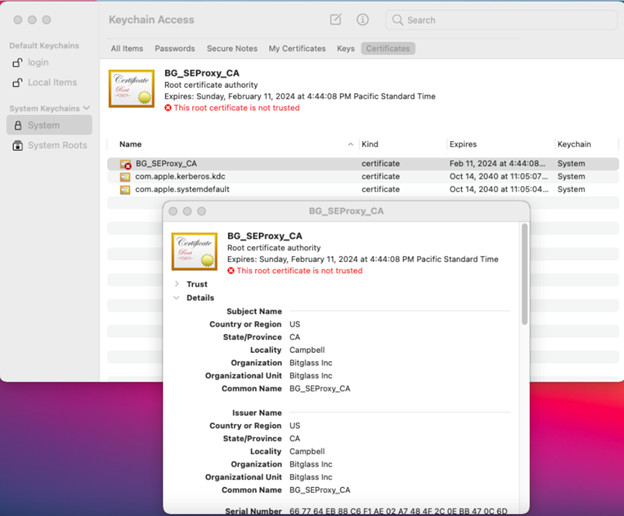Screen dimensions: 624x516
Task: Click the Local Items lock icon
Action: 17,83
